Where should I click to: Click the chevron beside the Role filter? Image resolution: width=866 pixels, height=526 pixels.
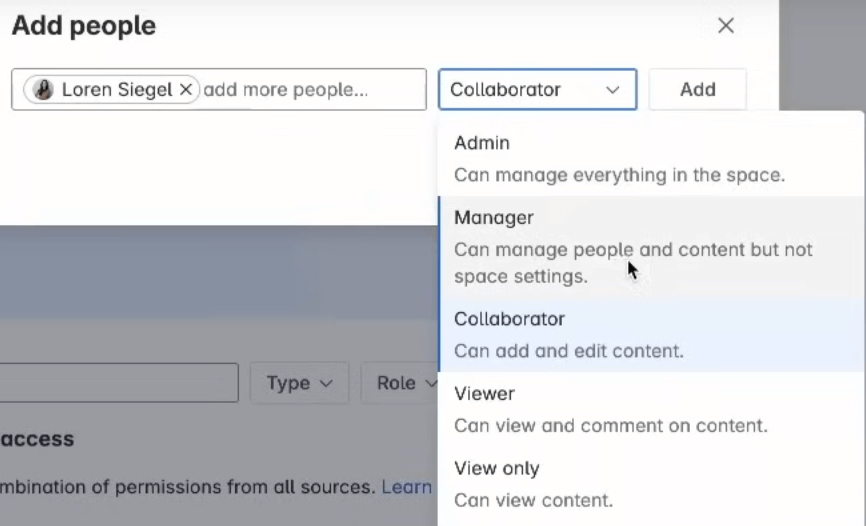[x=430, y=384]
